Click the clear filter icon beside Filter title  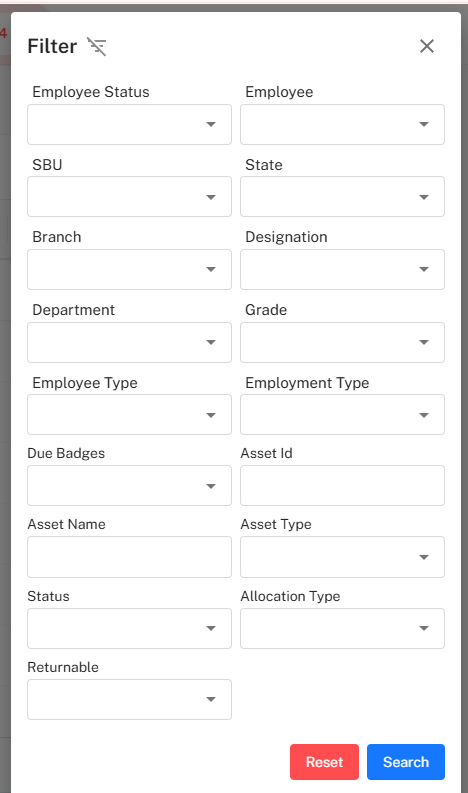tap(97, 47)
